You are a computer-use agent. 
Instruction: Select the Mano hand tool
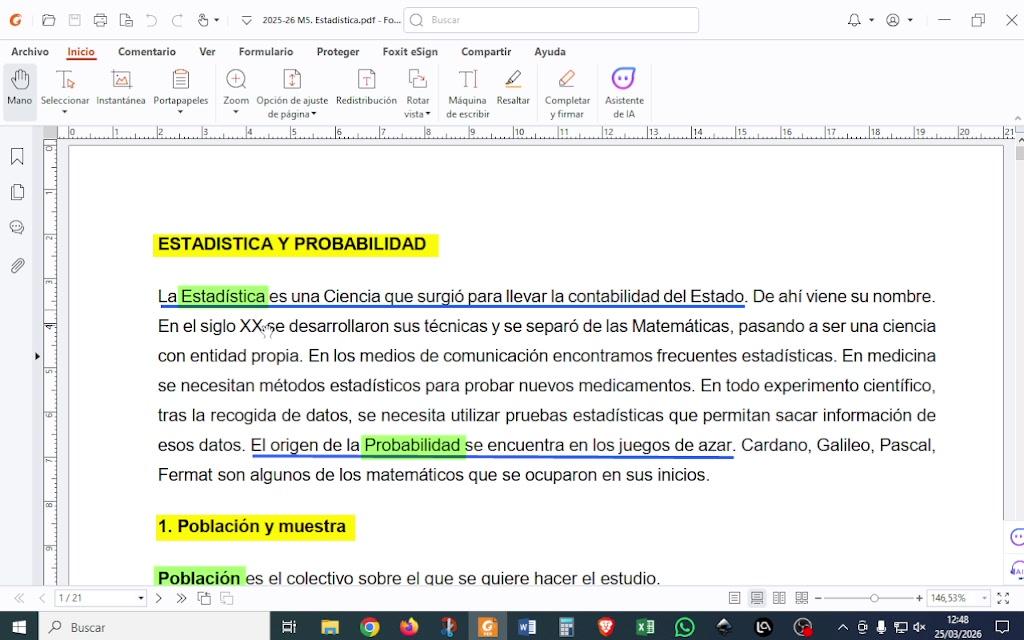coord(19,88)
